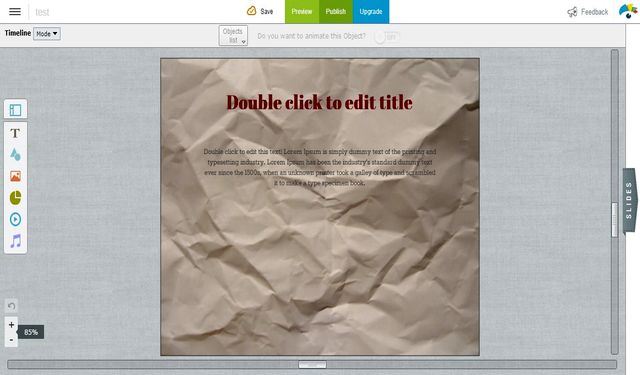Click the Save label
Screen dimensions: 640x375
(x=267, y=11)
